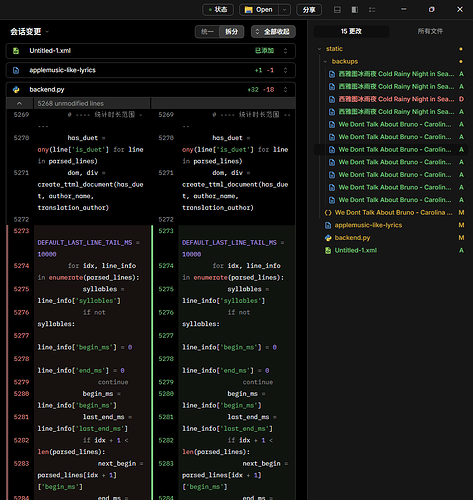
Task: Switch to the 15 更改 tab
Action: pos(351,31)
